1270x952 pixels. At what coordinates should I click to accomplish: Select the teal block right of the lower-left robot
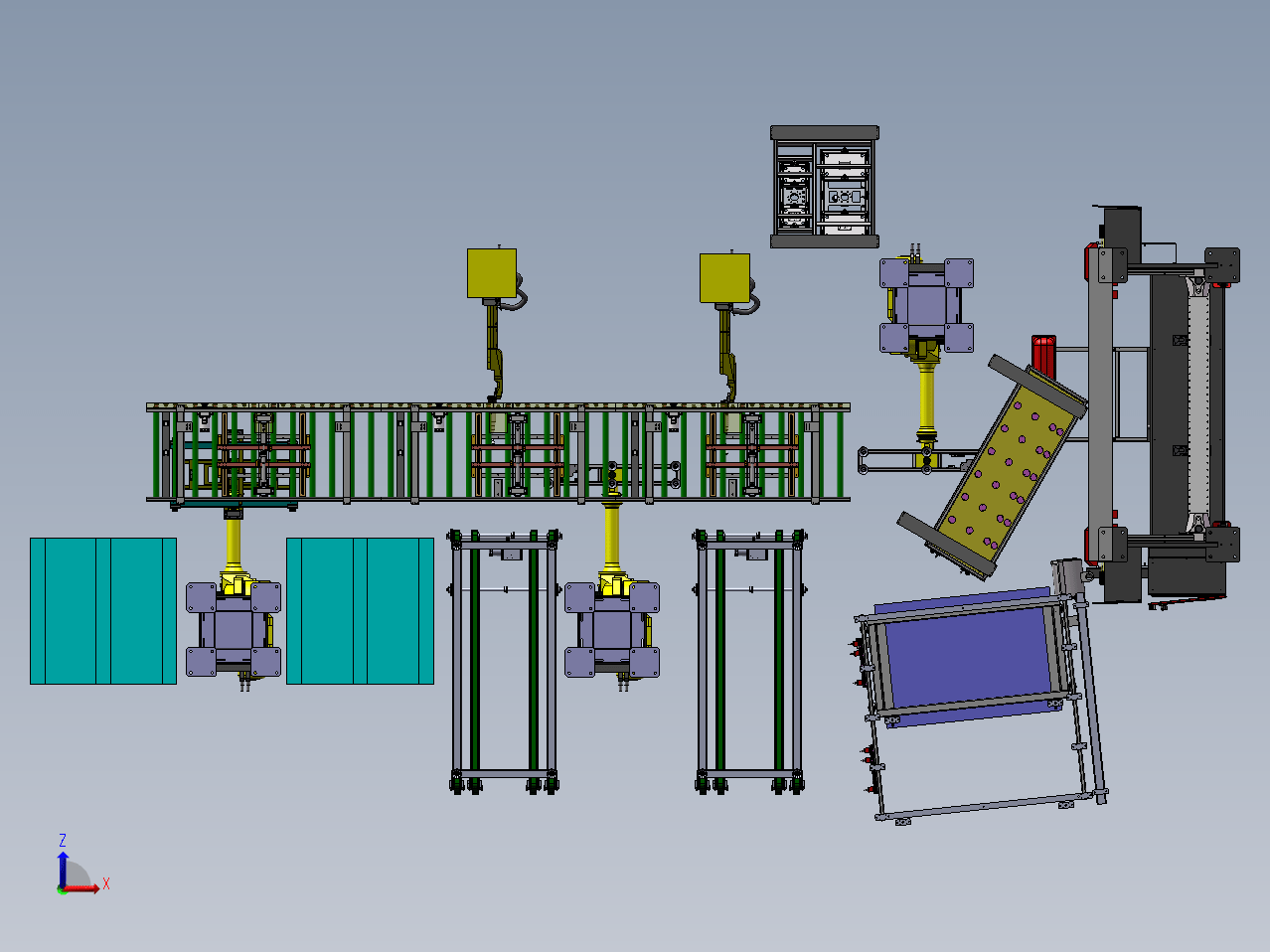coord(360,611)
